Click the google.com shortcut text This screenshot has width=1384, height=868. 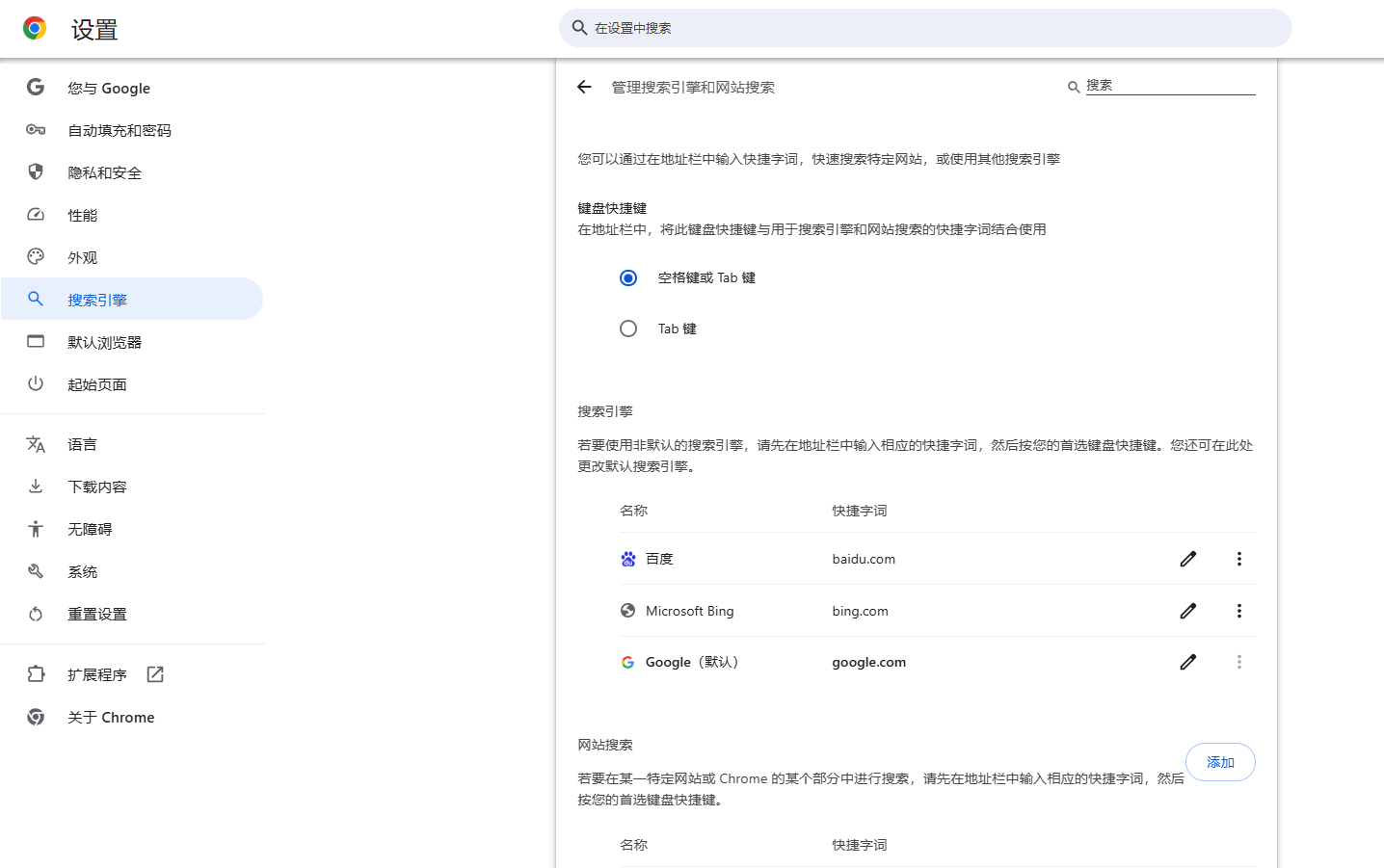[869, 662]
